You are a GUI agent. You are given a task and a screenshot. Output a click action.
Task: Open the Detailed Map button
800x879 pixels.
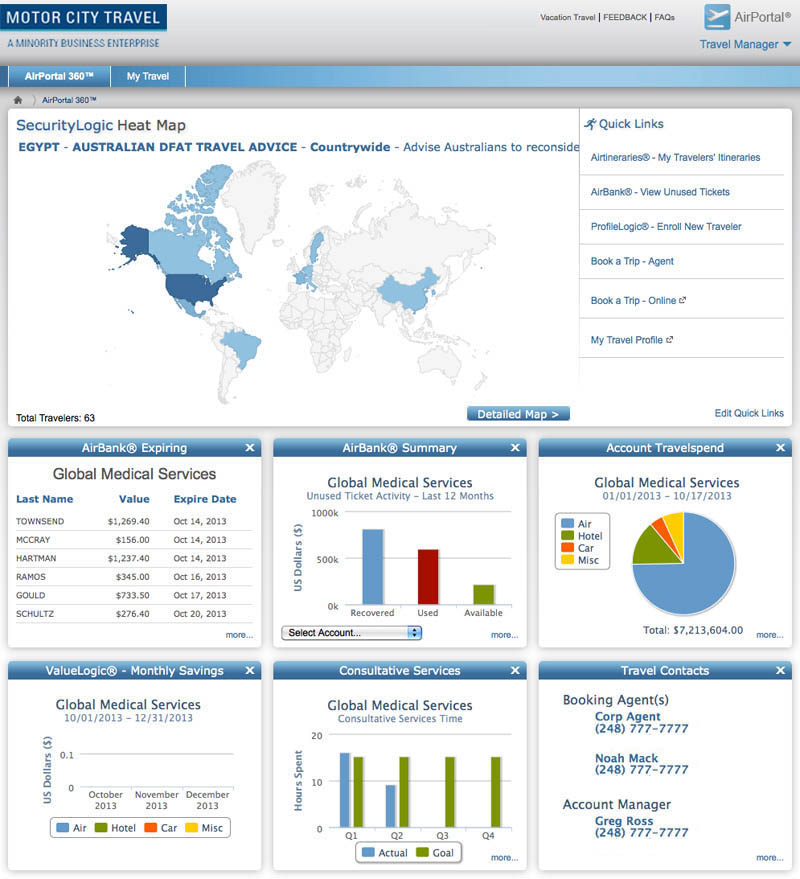point(518,414)
